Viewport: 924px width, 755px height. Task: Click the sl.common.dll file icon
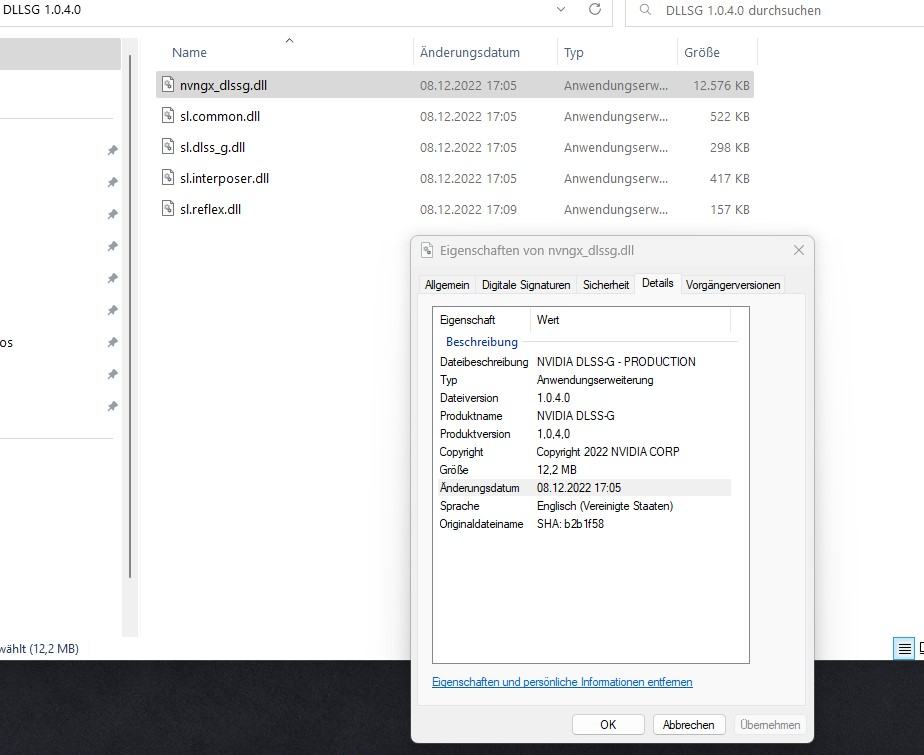coord(168,116)
